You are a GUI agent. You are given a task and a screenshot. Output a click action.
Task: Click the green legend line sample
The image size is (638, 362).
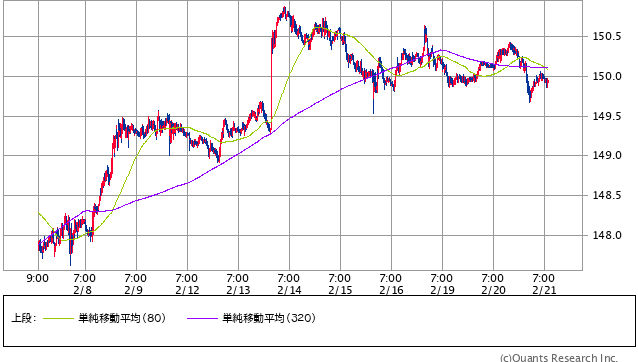(59, 318)
